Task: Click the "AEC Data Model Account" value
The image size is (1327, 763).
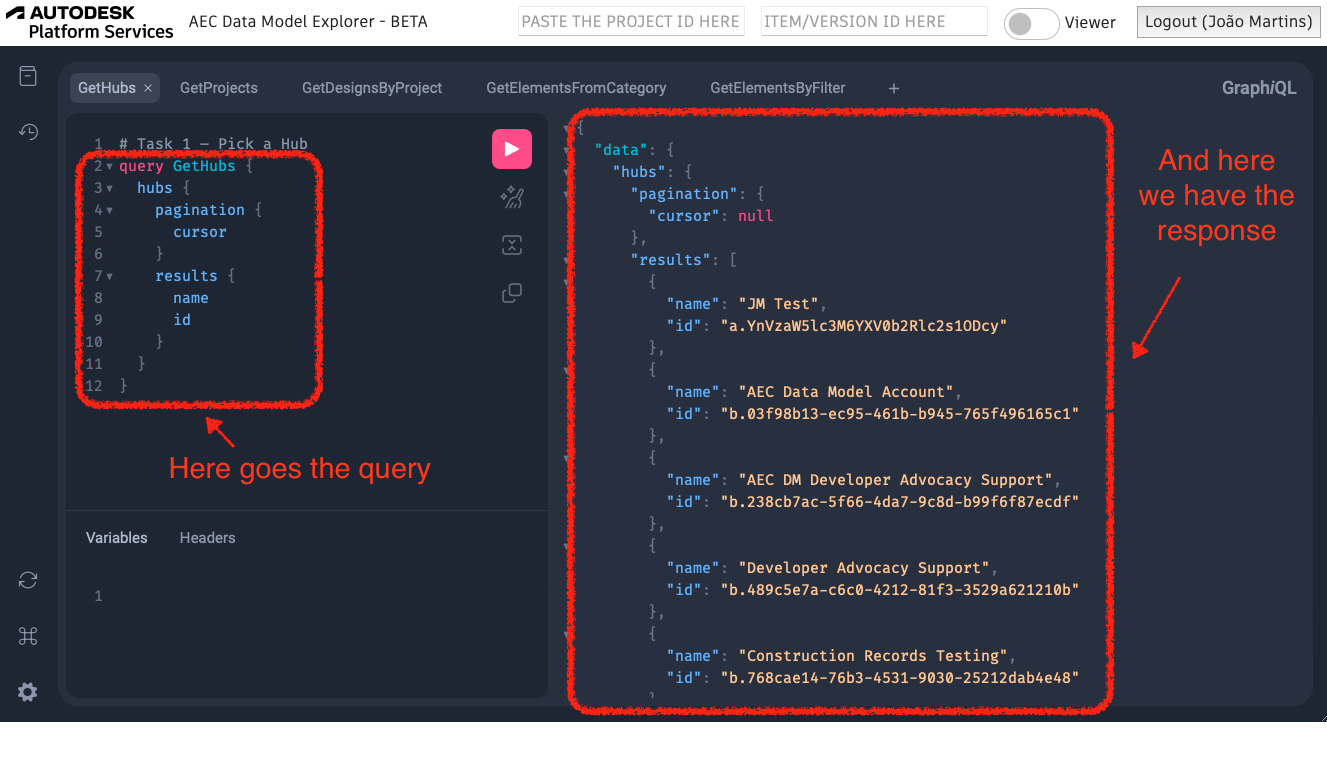Action: click(x=846, y=392)
